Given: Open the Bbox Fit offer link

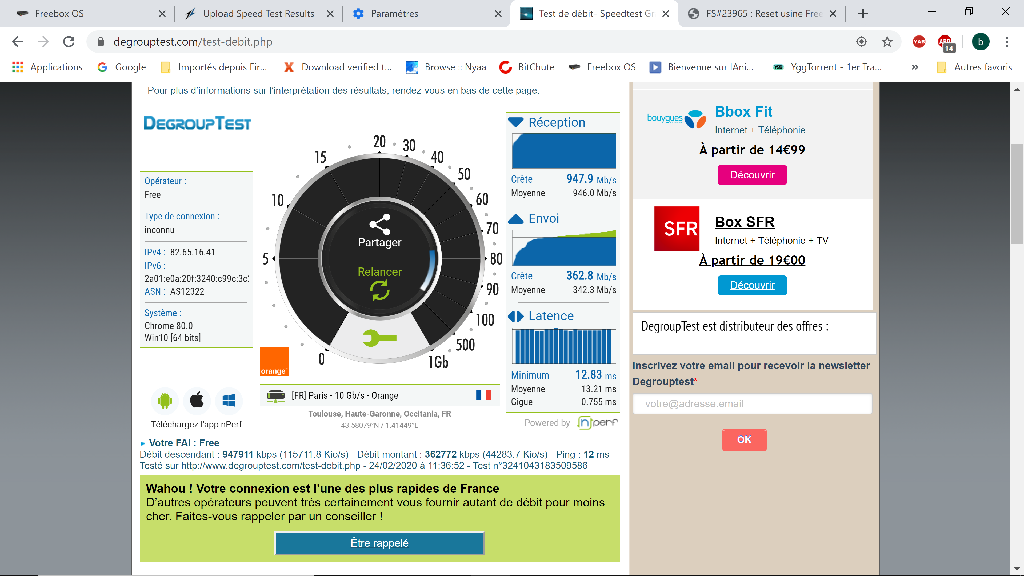Looking at the screenshot, I should click(x=744, y=112).
